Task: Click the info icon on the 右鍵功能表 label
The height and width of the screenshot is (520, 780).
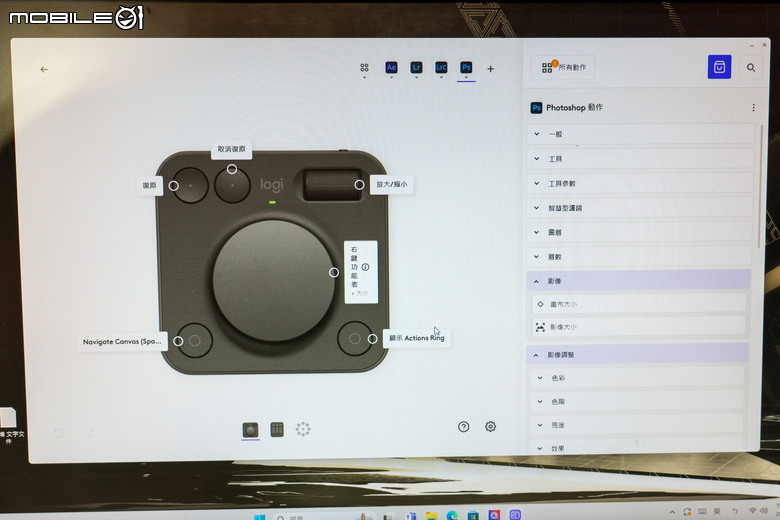Action: tap(366, 267)
